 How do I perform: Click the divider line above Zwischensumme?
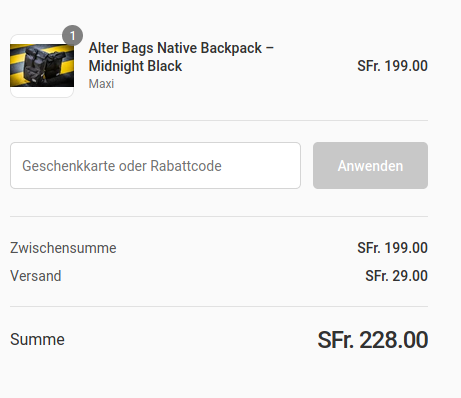click(x=219, y=216)
